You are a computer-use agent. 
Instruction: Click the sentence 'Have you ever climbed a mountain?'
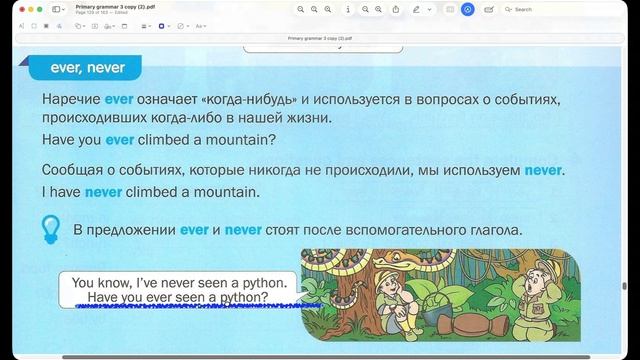click(x=159, y=140)
